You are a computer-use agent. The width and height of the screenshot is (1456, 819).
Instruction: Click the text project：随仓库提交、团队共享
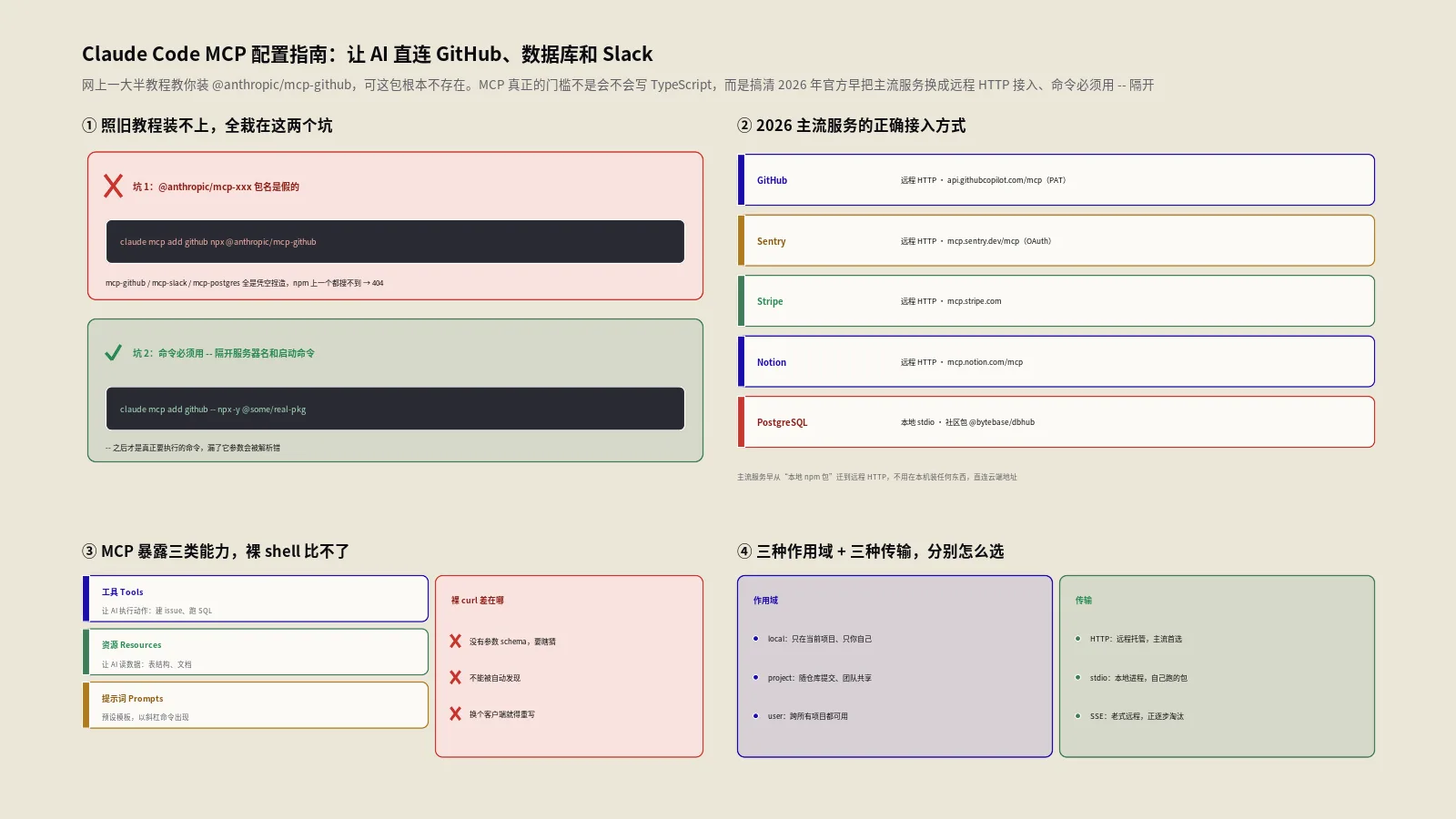point(820,678)
